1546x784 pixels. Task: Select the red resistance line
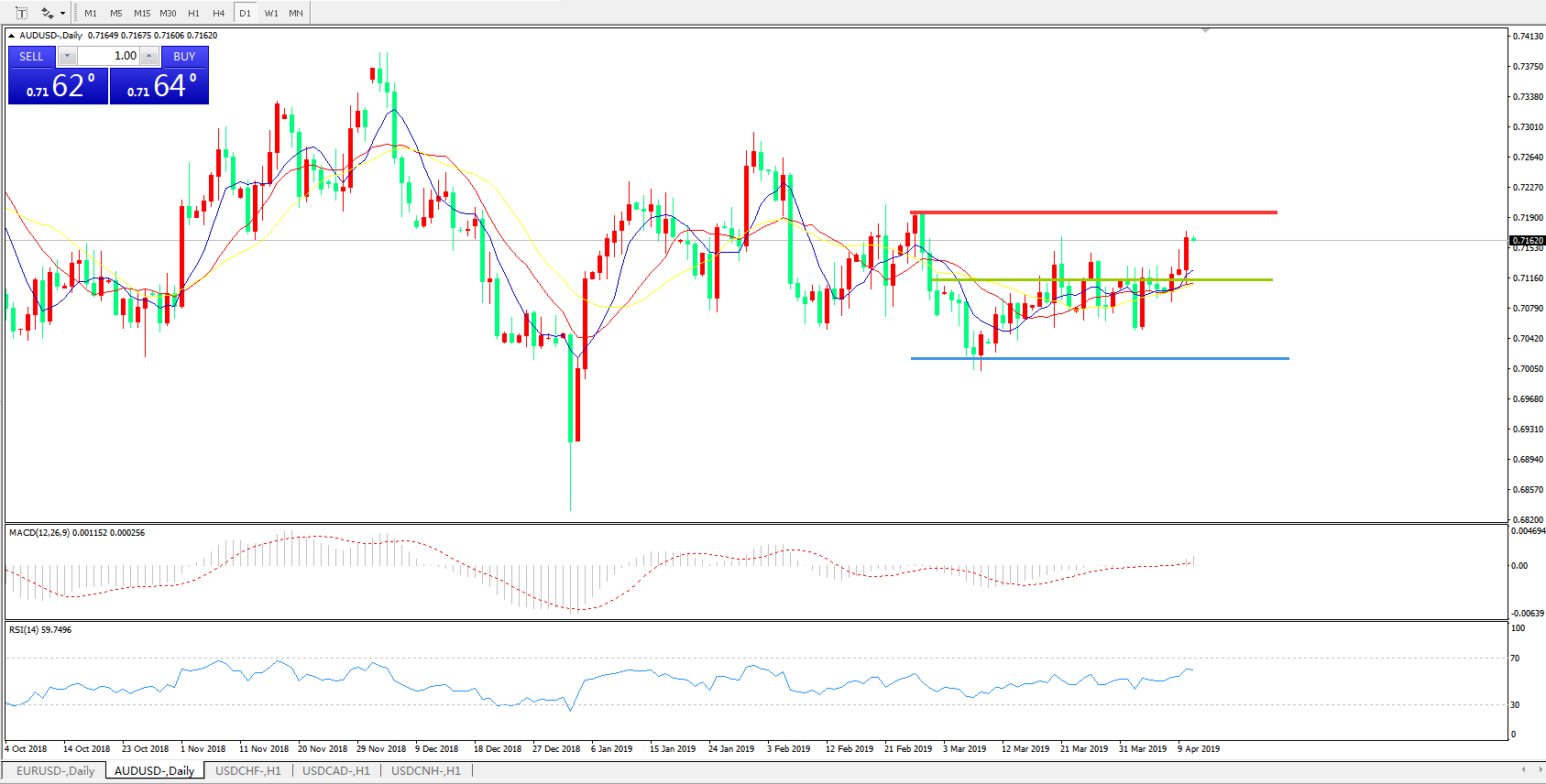point(1100,212)
